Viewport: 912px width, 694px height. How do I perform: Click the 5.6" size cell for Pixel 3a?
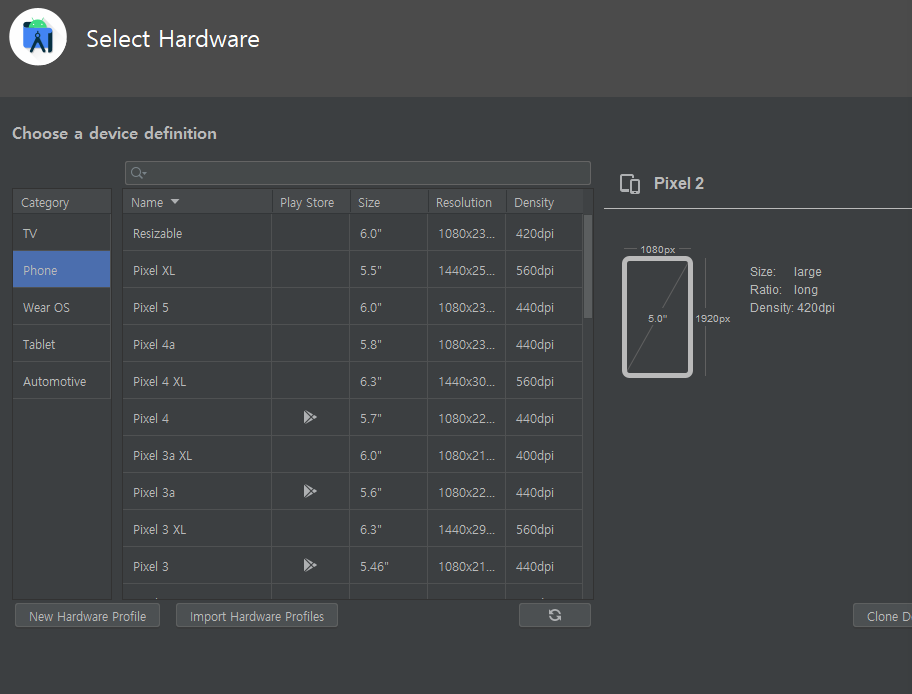(x=389, y=492)
